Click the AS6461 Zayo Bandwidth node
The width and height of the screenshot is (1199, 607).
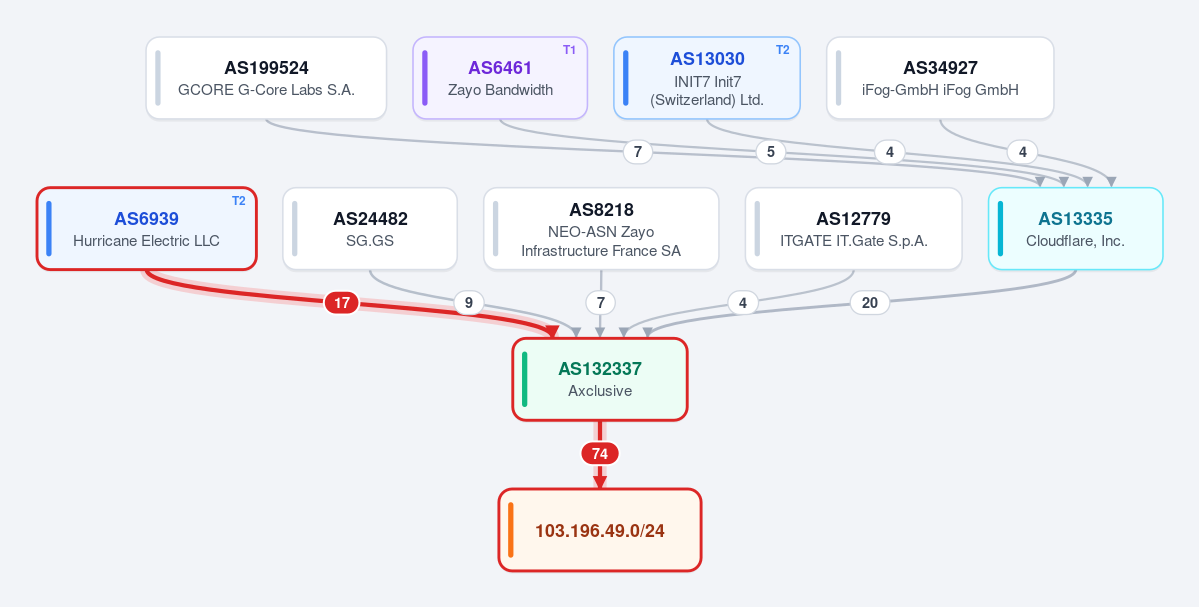(500, 78)
